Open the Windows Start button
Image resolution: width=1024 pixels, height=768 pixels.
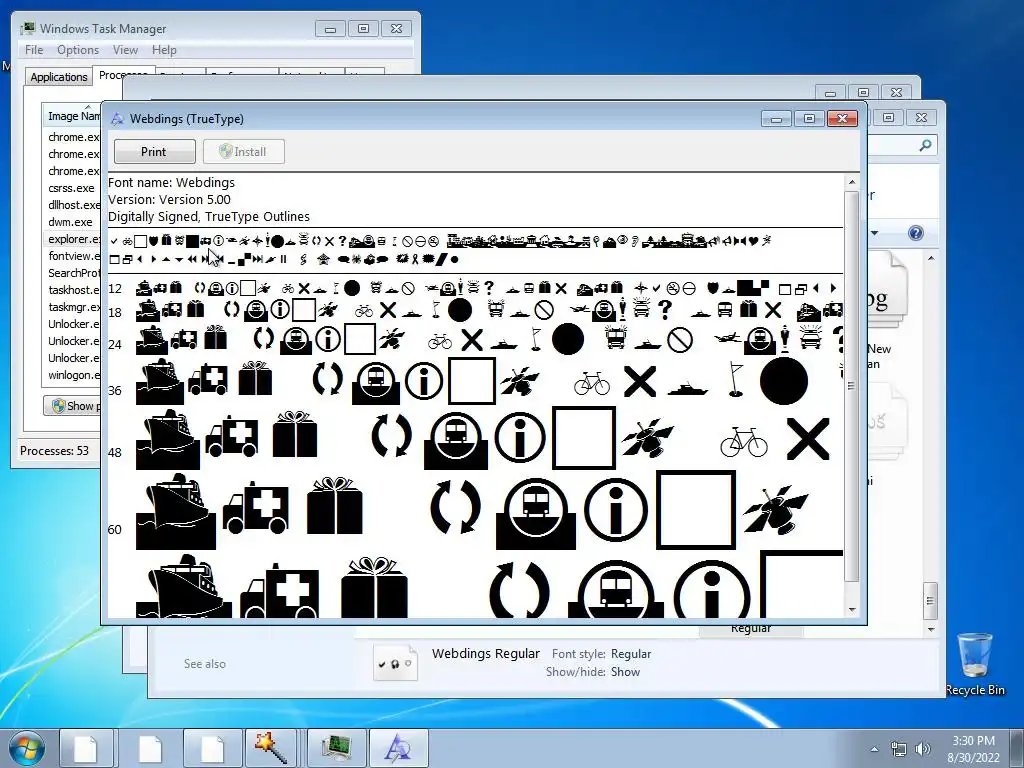click(x=26, y=748)
